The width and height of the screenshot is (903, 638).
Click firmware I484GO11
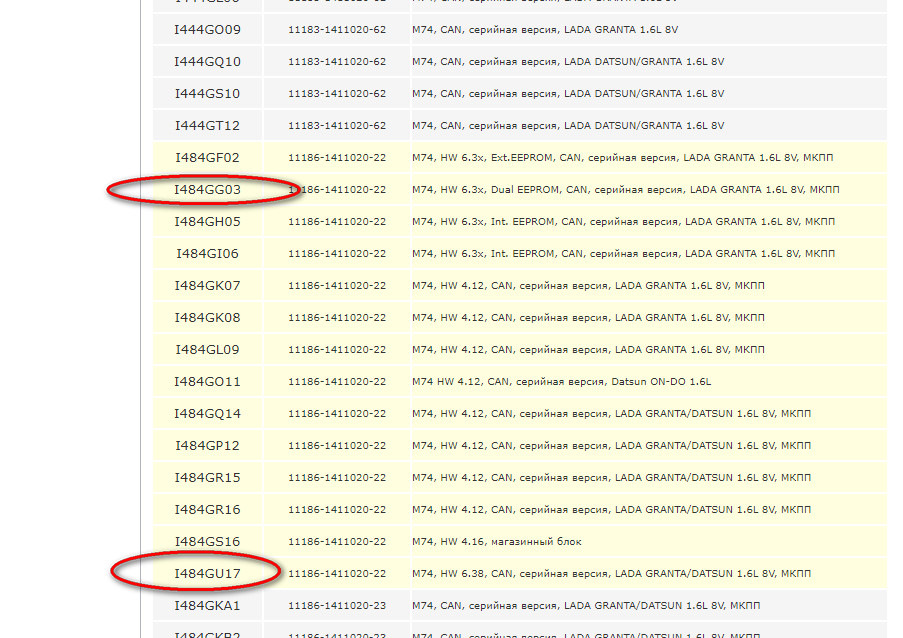tap(207, 382)
